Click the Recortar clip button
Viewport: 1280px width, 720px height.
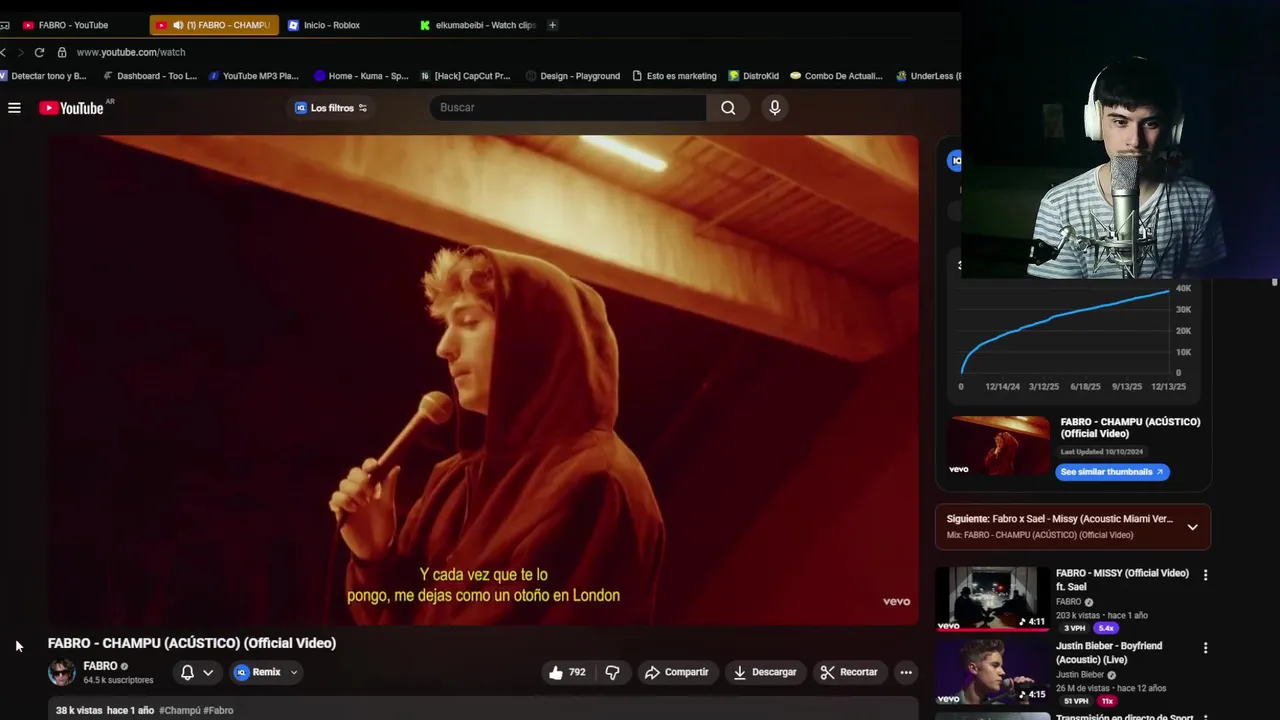849,672
